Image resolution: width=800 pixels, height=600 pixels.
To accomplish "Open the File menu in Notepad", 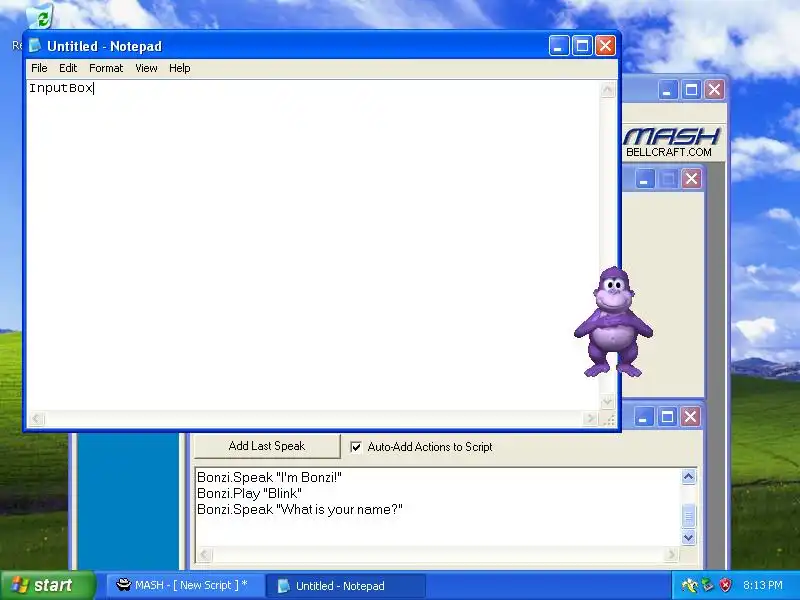I will click(39, 68).
